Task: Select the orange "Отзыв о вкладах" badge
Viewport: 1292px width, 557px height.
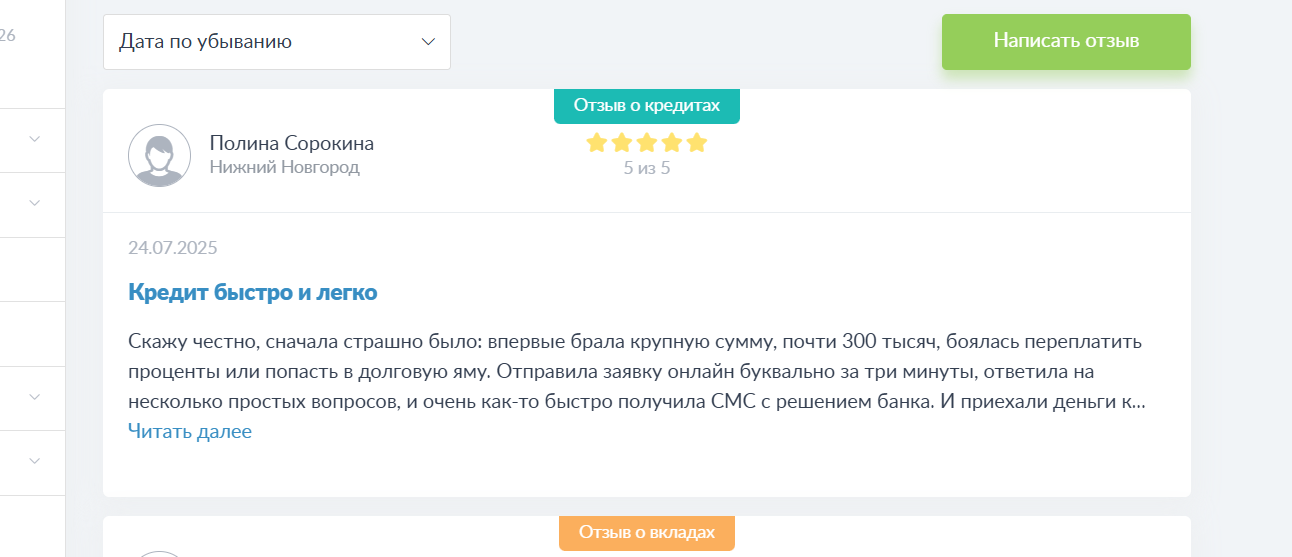Action: tap(647, 532)
